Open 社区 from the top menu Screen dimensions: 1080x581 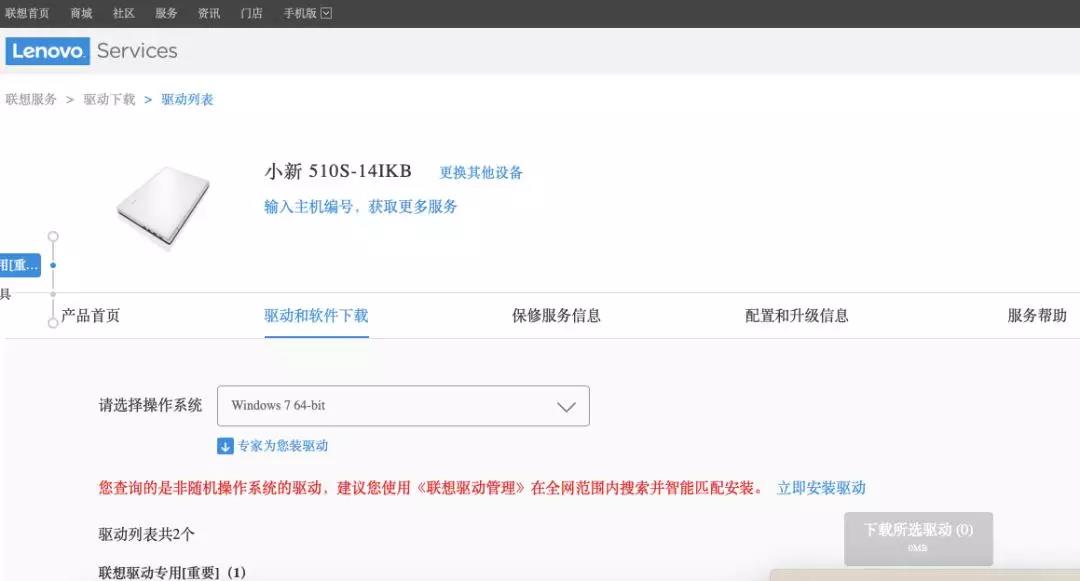[123, 13]
